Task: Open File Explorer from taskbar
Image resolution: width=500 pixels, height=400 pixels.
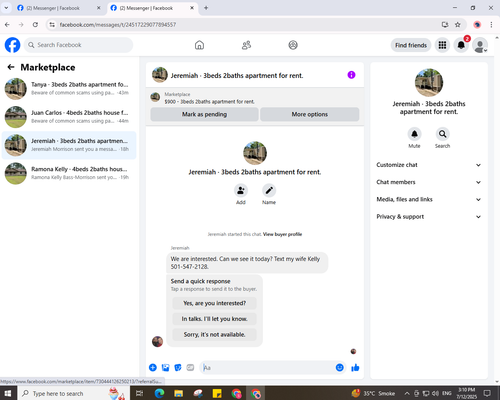Action: [x=179, y=394]
